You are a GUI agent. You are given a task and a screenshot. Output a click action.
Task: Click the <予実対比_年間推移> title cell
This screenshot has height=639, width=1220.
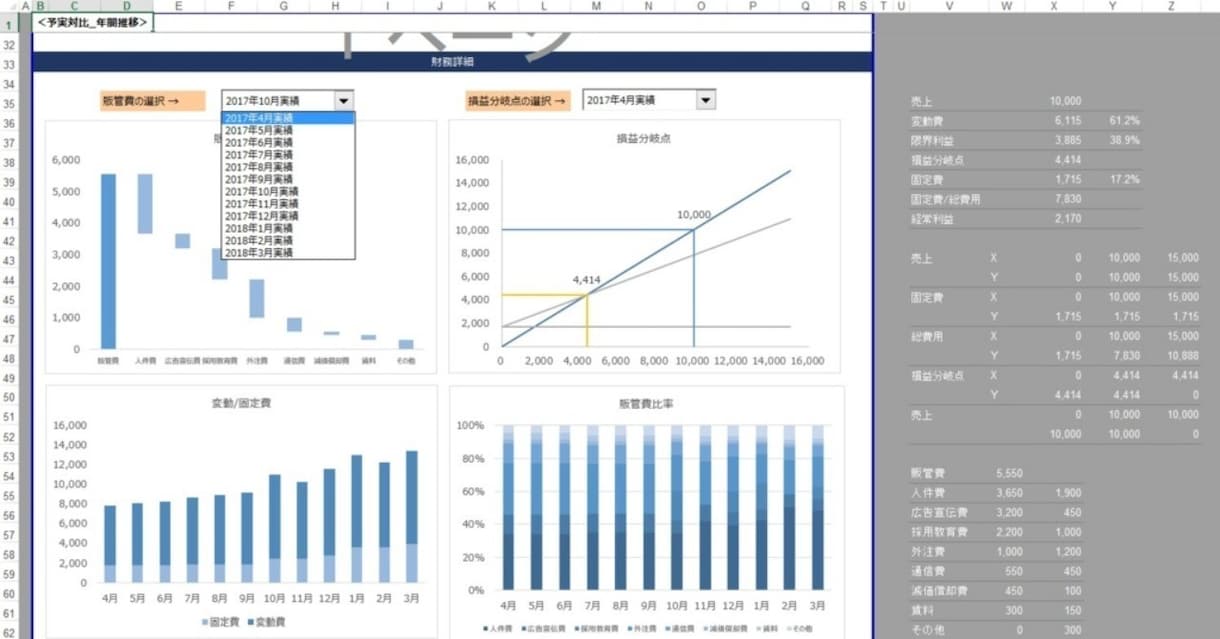click(x=93, y=22)
